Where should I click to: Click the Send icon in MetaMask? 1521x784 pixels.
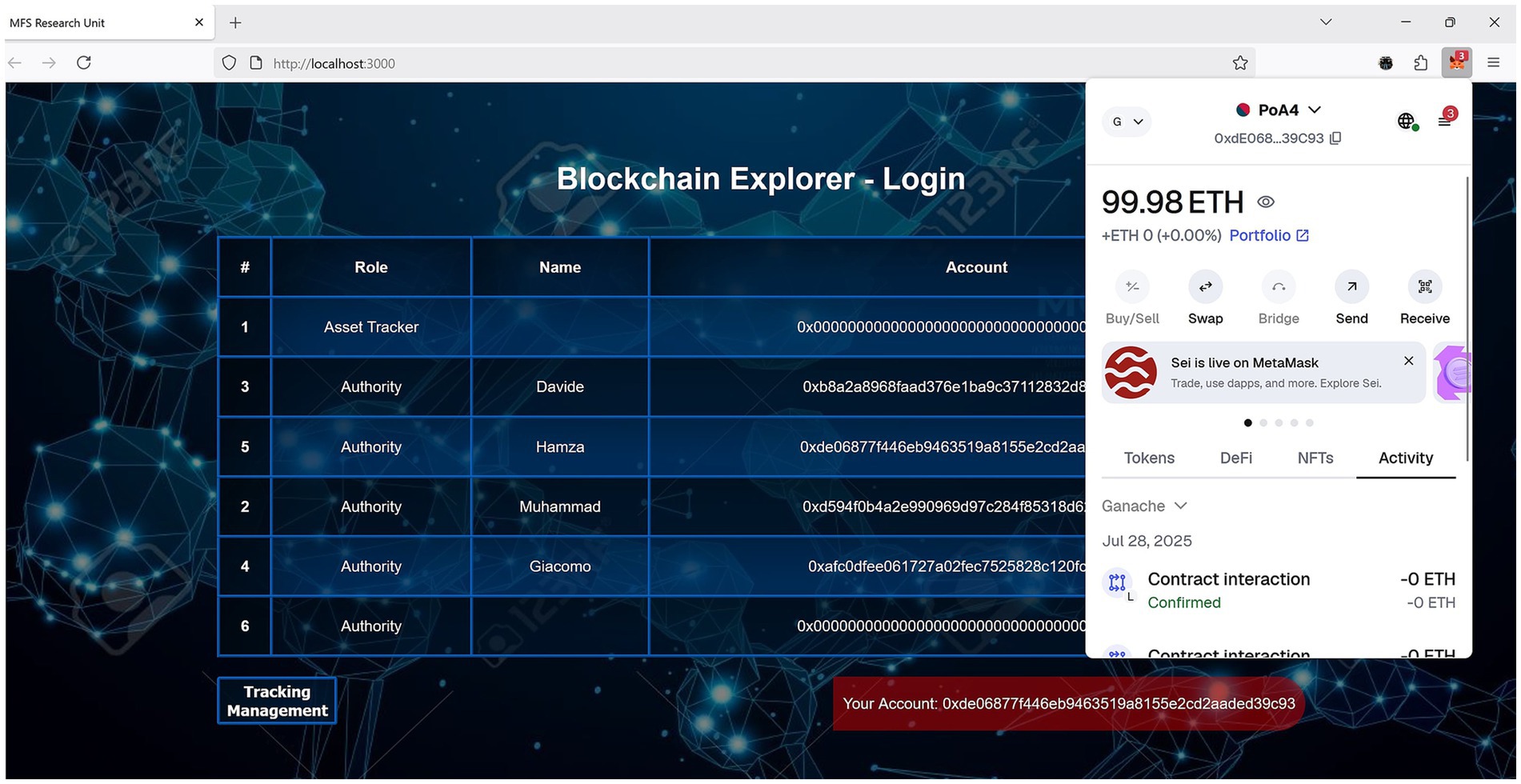(x=1351, y=286)
